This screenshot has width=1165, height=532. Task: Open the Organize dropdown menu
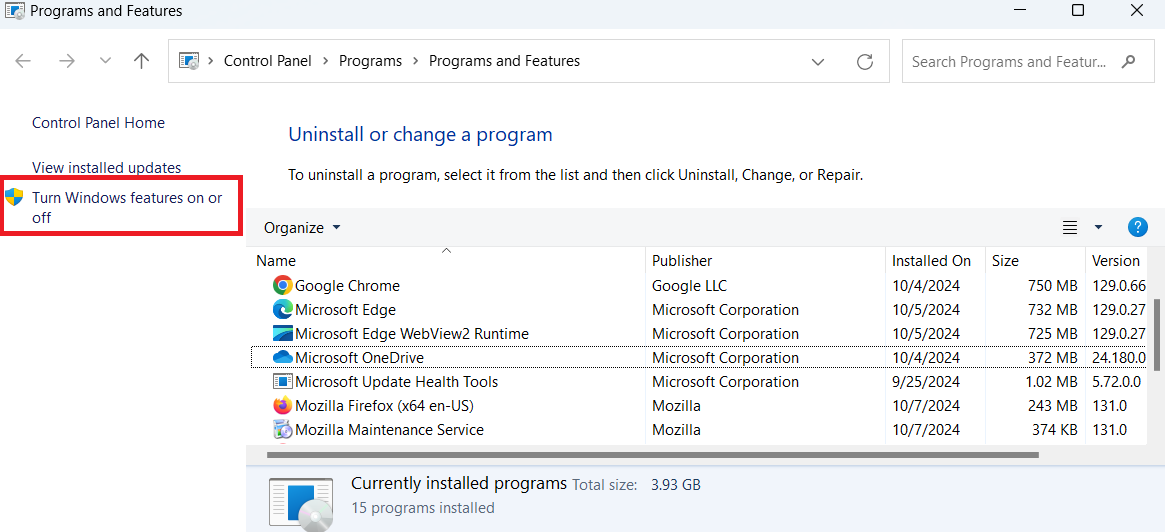pos(302,227)
